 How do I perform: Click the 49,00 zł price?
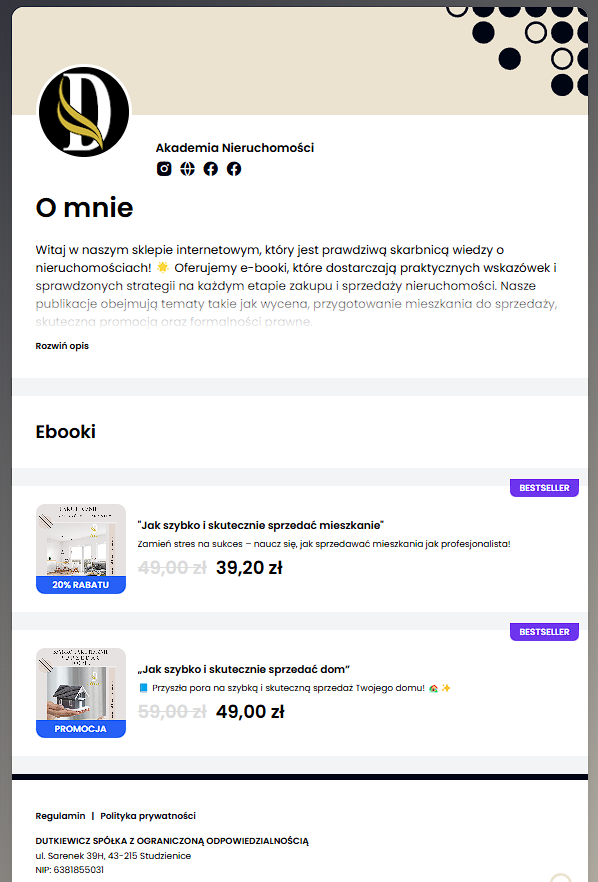[x=250, y=712]
